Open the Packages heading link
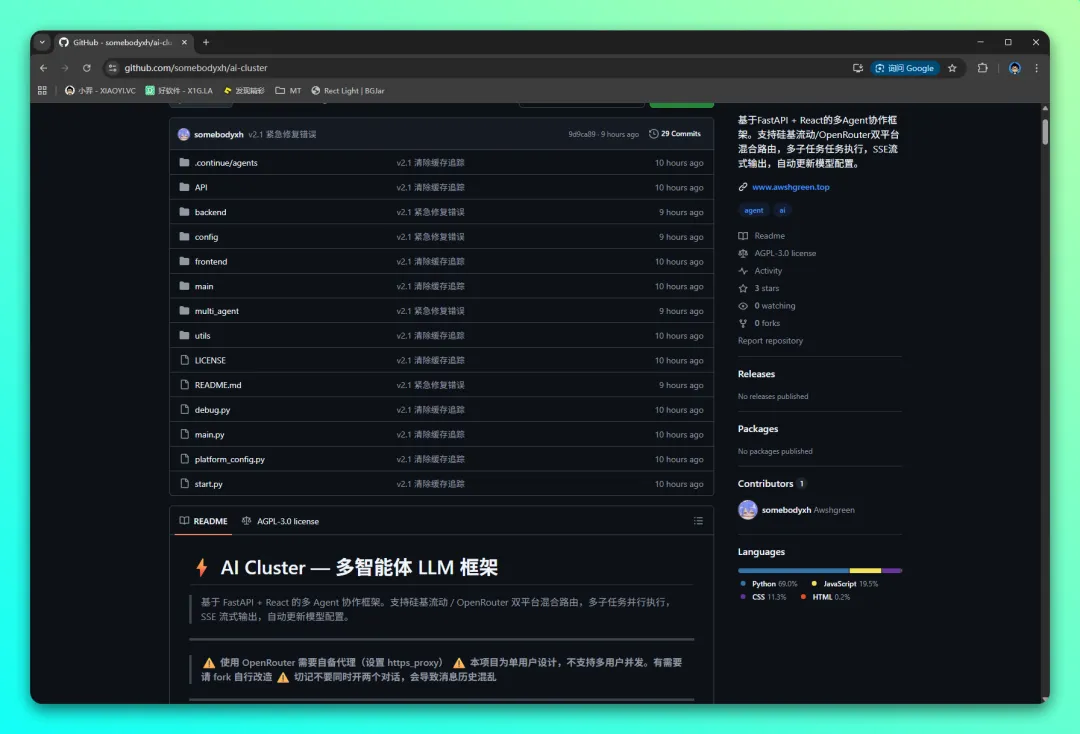 point(758,429)
